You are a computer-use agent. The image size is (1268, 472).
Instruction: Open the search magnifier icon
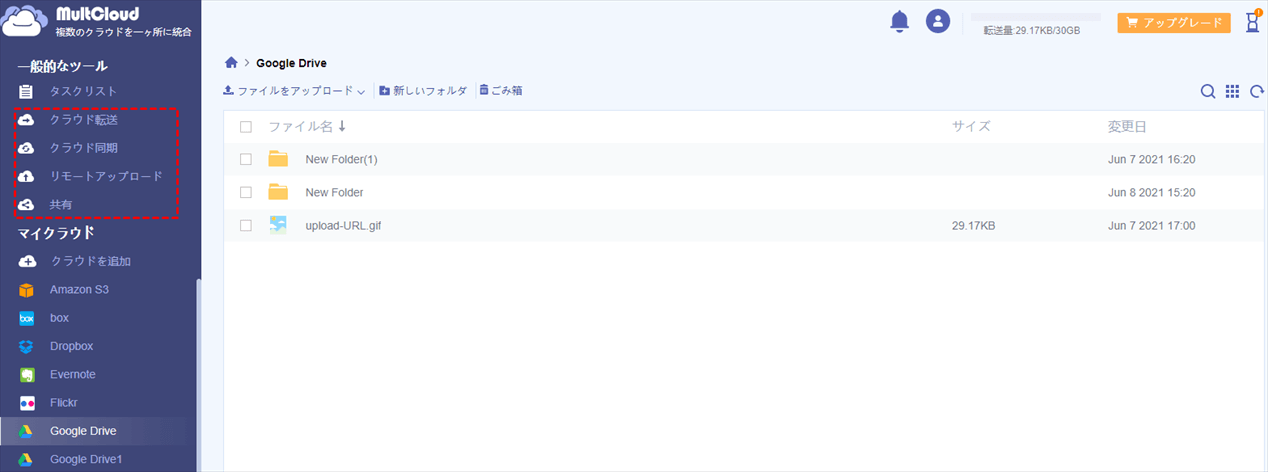click(1208, 91)
